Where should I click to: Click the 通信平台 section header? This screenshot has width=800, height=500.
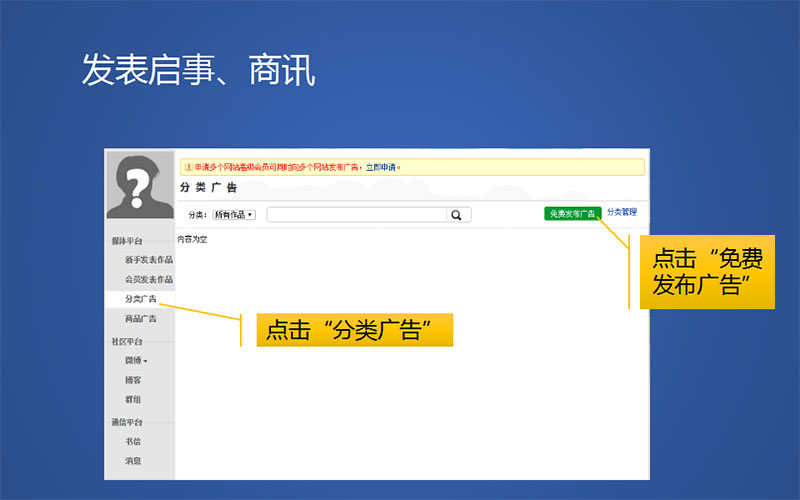pos(127,422)
